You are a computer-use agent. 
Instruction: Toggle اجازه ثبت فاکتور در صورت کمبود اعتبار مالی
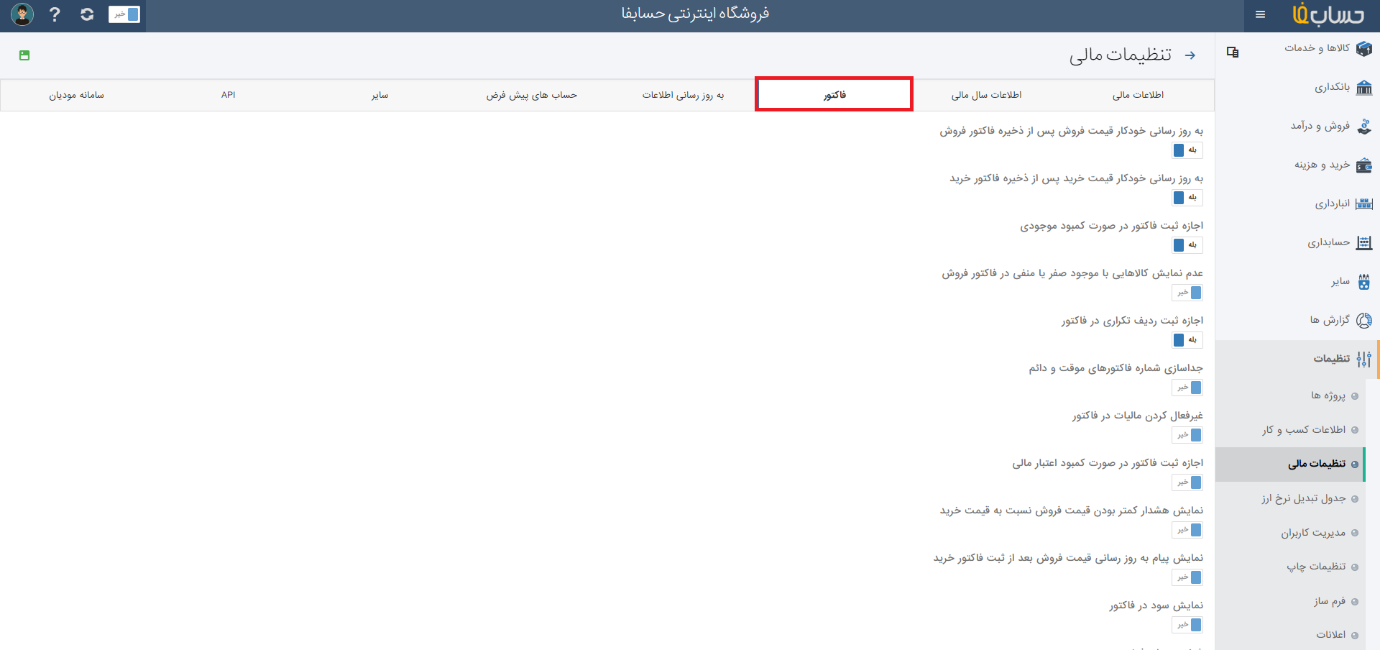tap(1187, 482)
